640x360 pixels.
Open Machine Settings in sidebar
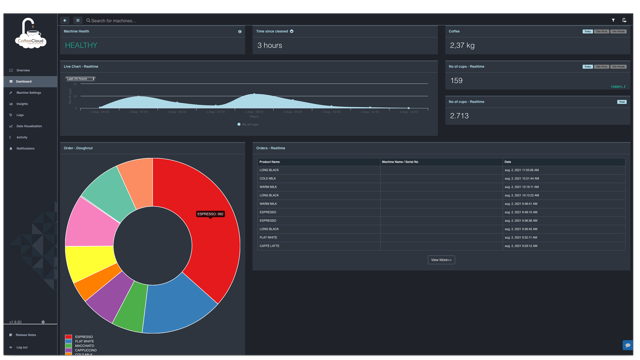click(29, 93)
